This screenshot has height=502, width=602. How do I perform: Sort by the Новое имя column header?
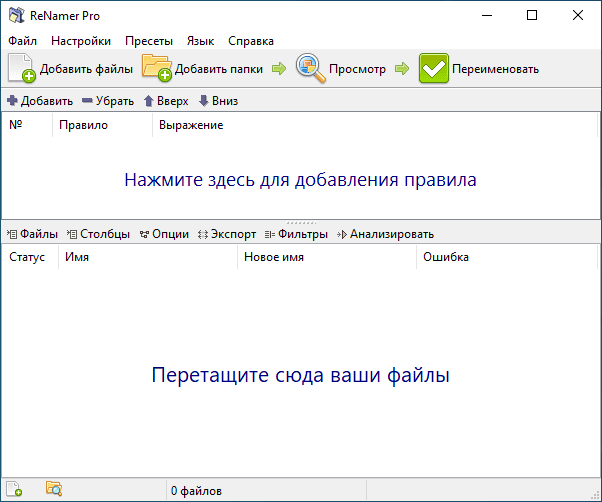(x=327, y=257)
